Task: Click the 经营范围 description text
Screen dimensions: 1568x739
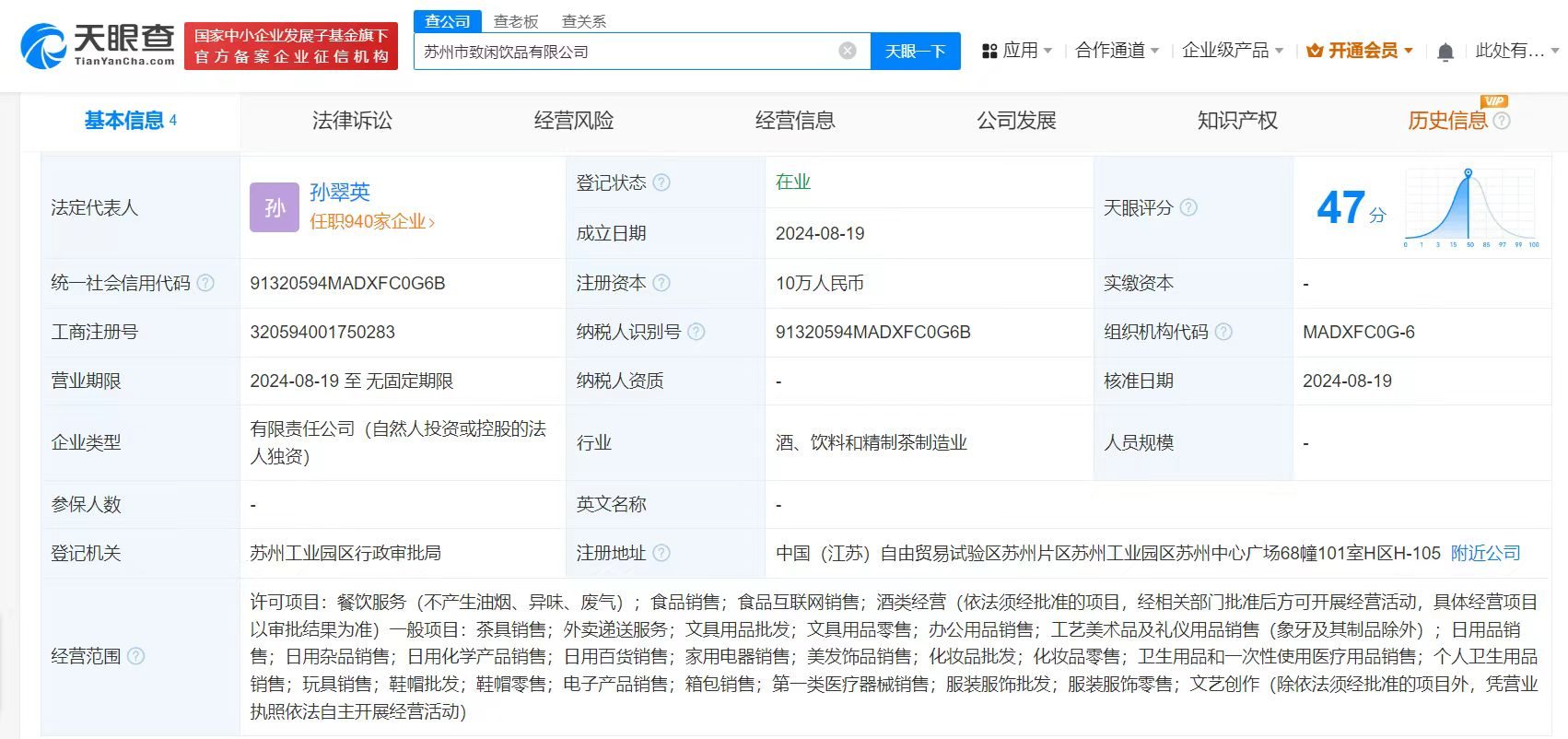Action: pyautogui.click(x=894, y=656)
